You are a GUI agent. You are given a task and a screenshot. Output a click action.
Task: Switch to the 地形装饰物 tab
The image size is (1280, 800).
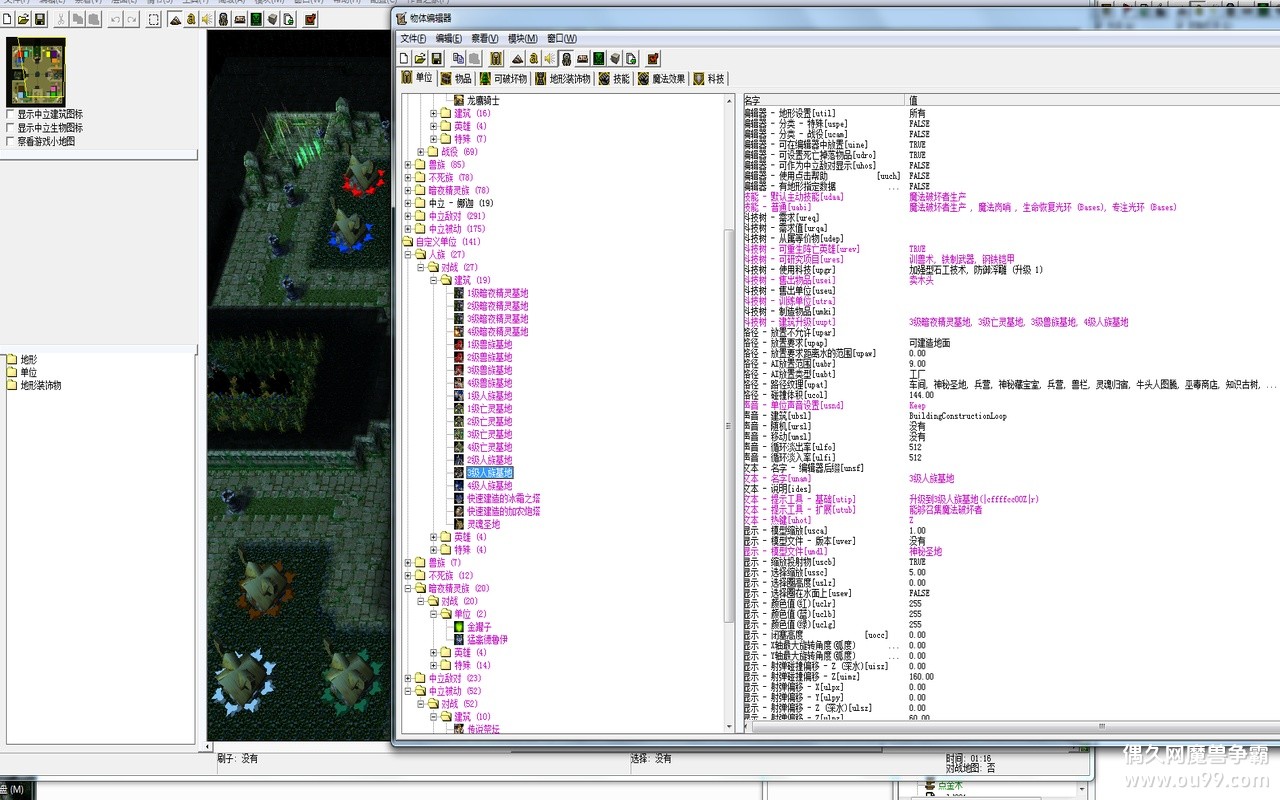coord(563,78)
